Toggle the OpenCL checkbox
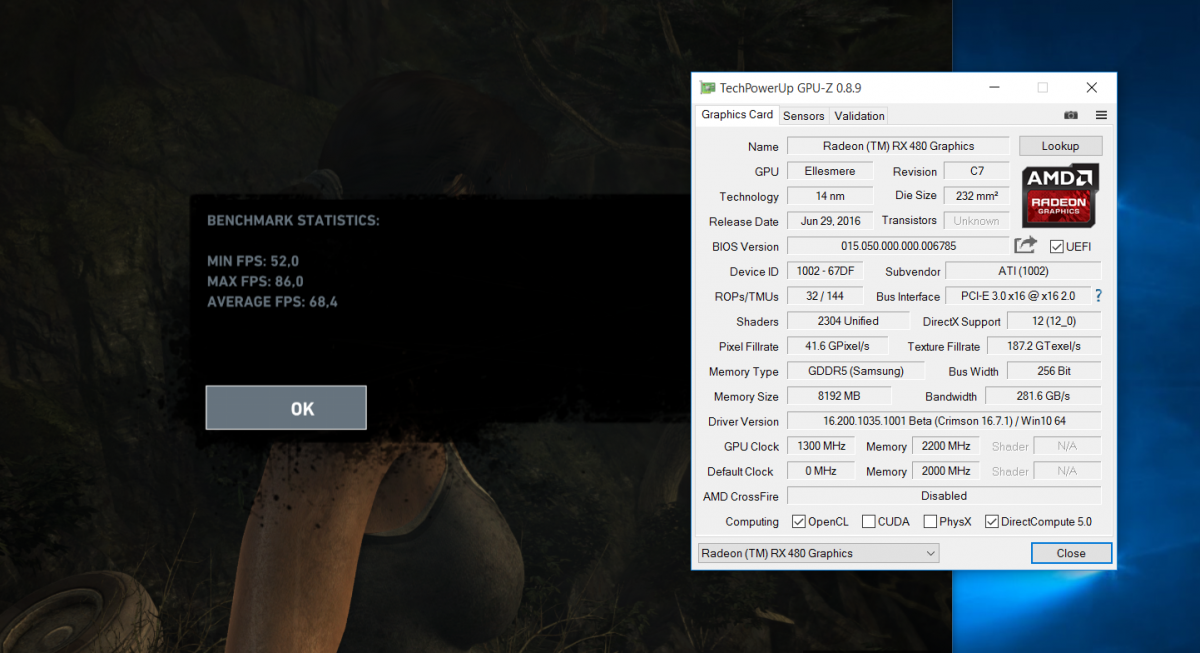Image resolution: width=1200 pixels, height=653 pixels. pos(798,521)
